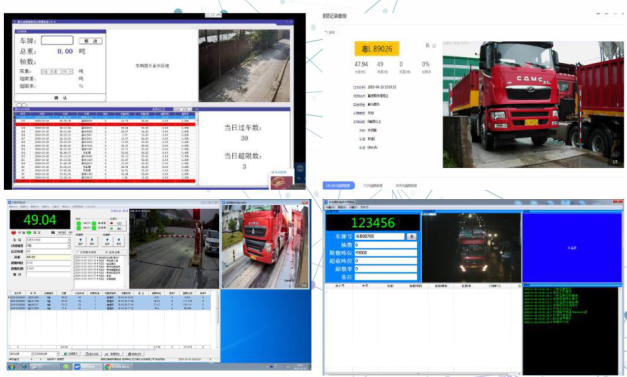The image size is (627, 377).
Task: Click the blue app icon in the taskbar
Action: (77, 367)
